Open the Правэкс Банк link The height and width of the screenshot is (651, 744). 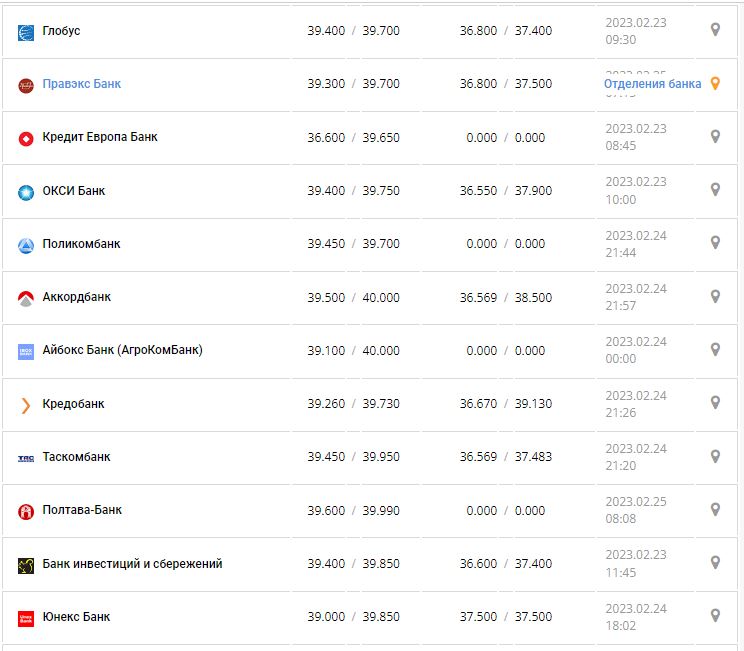(x=82, y=84)
